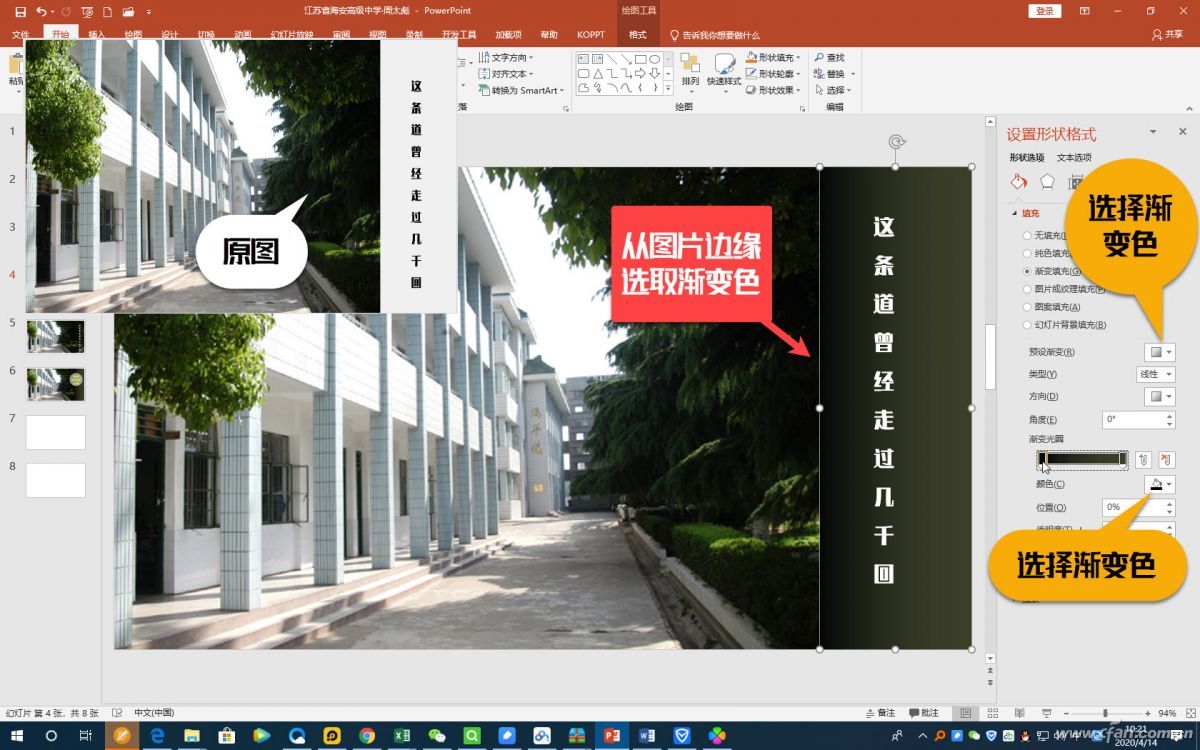
Task: Click Convert to SmartArt button
Action: click(522, 90)
